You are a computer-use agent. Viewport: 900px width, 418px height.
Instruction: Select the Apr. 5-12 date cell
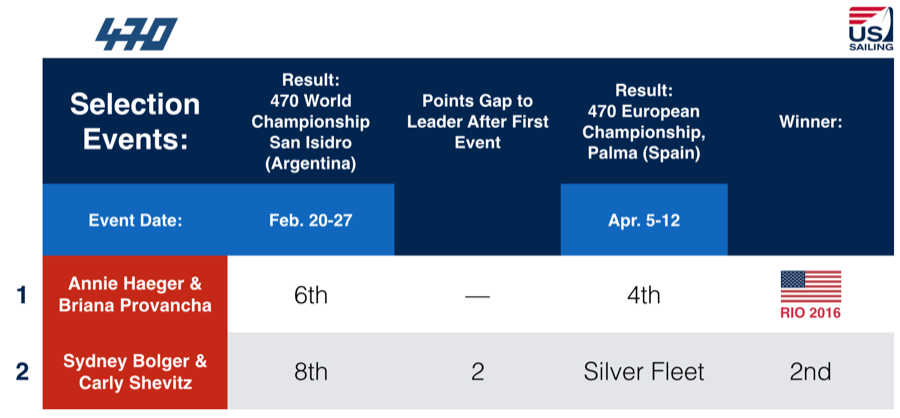click(644, 220)
